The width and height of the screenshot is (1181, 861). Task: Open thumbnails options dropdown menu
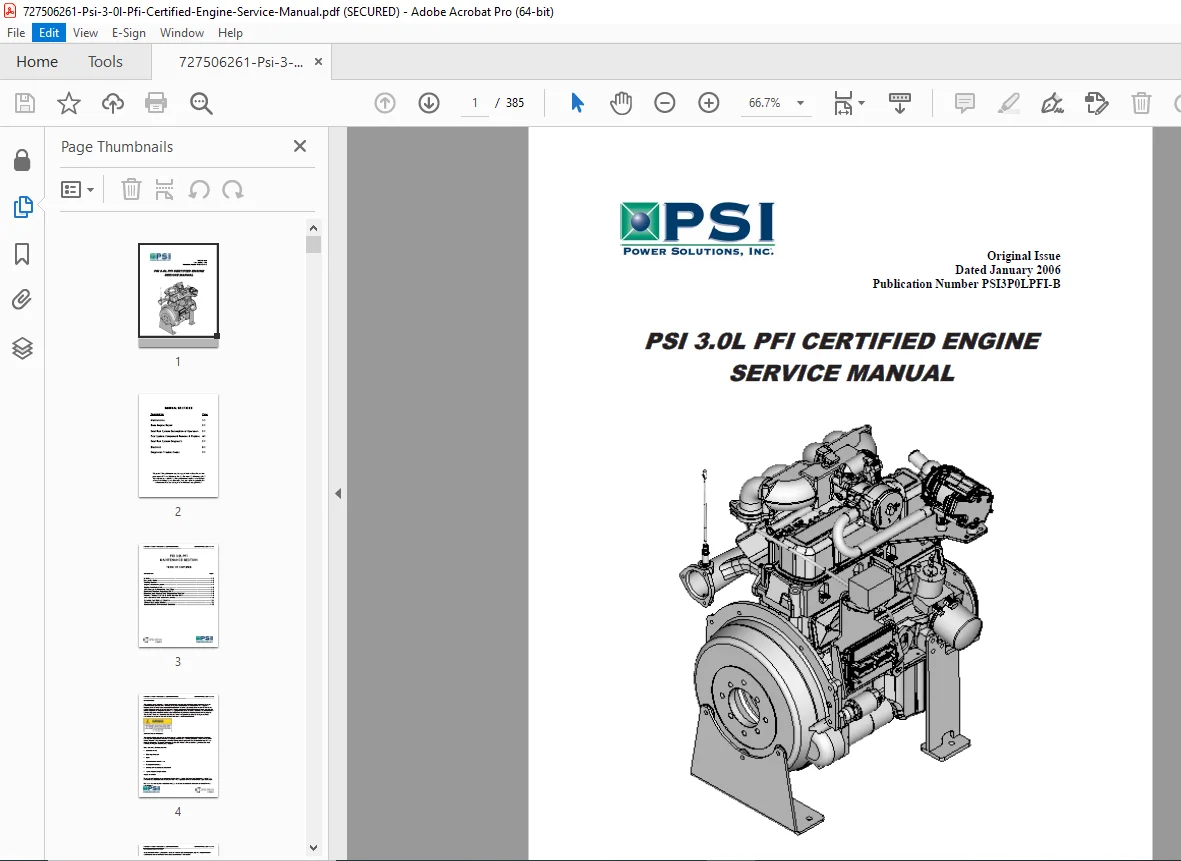click(x=78, y=189)
